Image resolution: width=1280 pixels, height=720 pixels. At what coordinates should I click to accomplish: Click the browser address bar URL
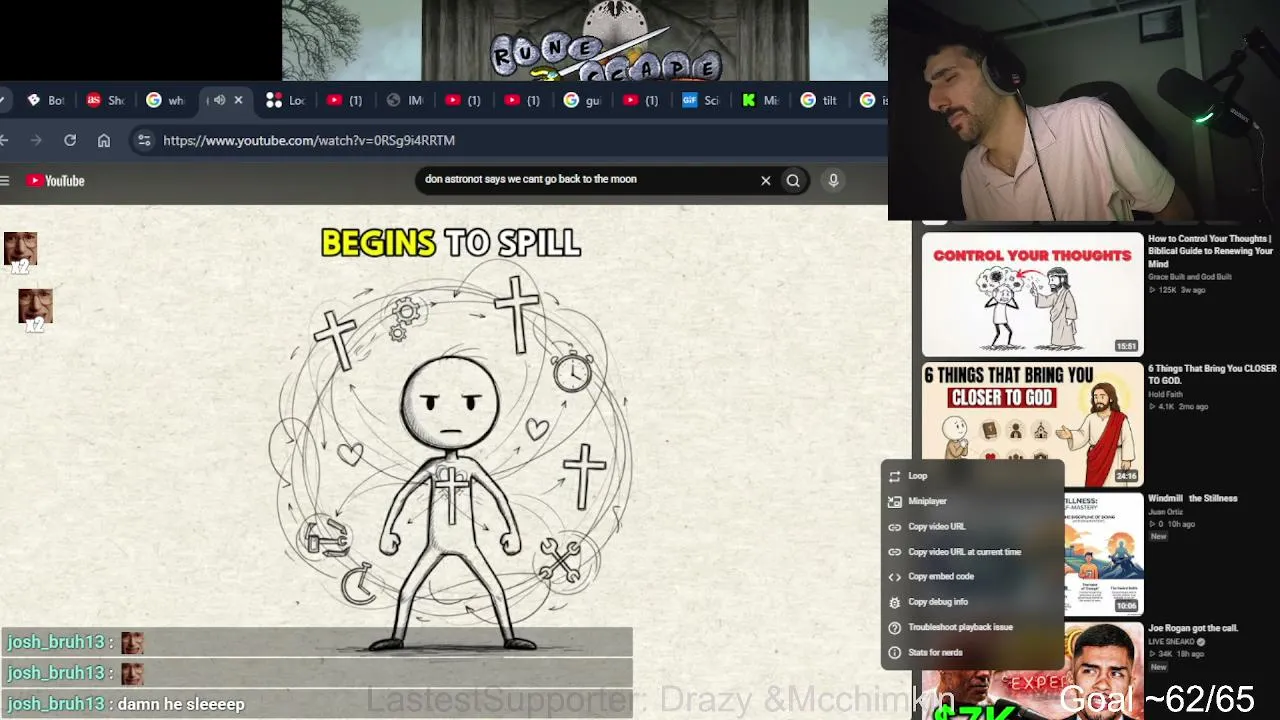(309, 141)
